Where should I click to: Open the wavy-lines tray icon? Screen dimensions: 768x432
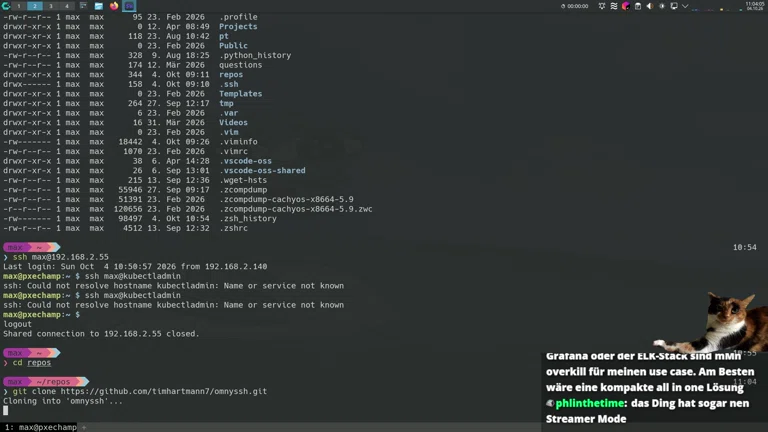[x=614, y=6]
